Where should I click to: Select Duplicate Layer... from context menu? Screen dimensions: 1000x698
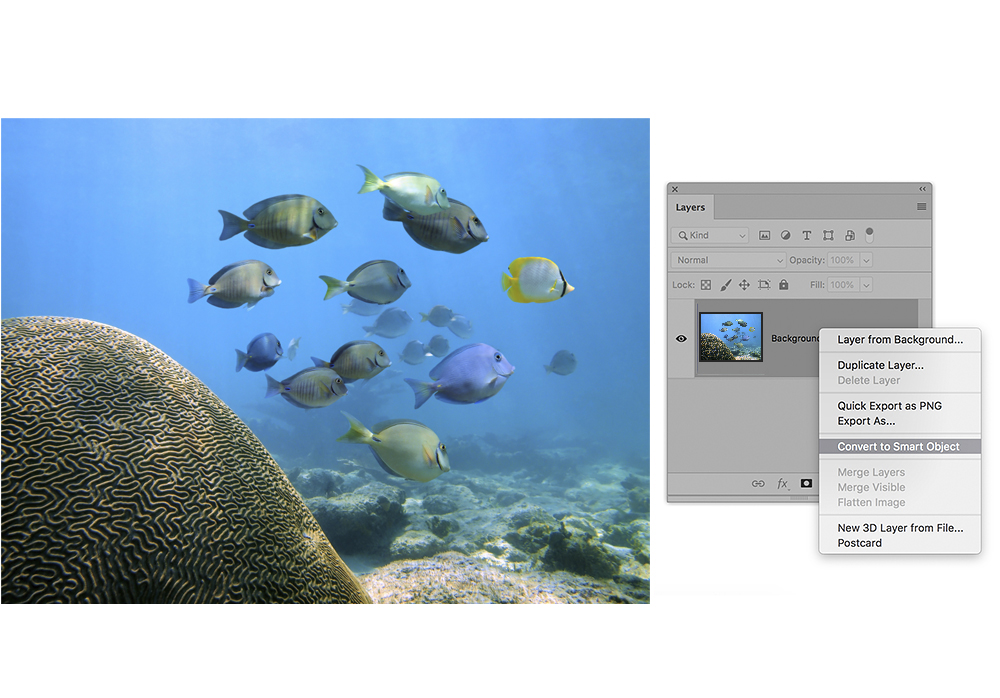click(880, 365)
